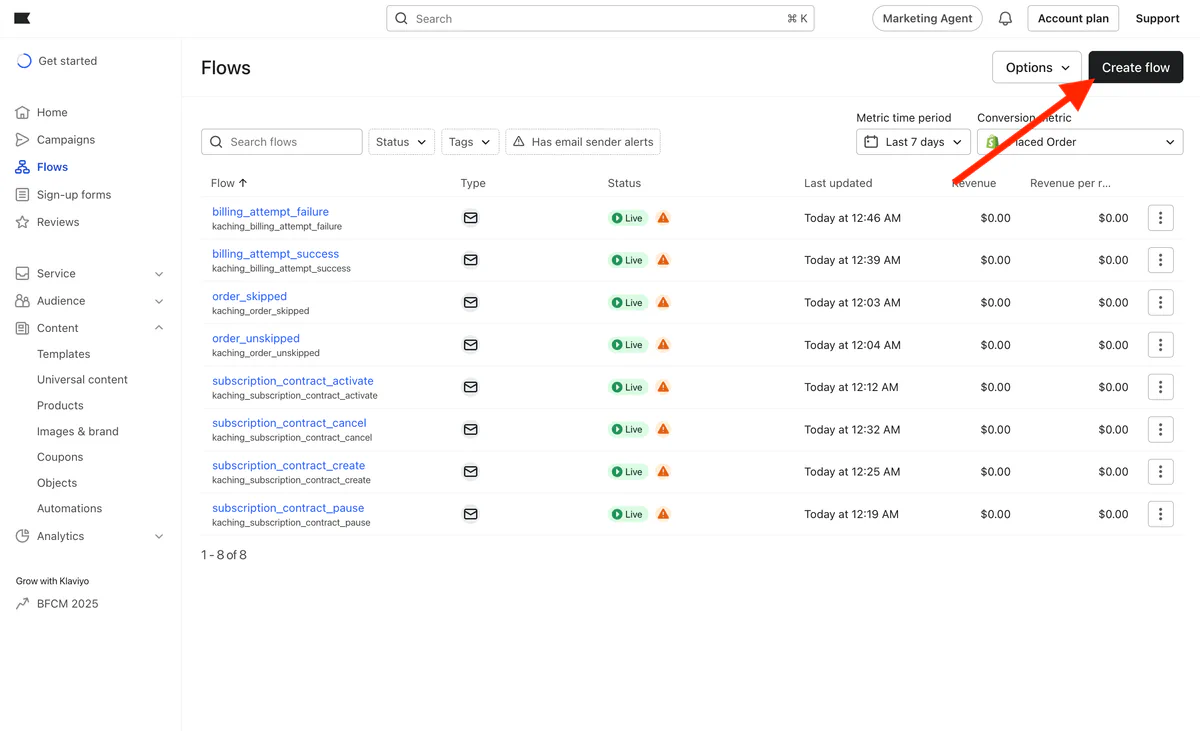This screenshot has height=731, width=1200.
Task: Click the Klaviyo logo icon
Action: point(22,18)
